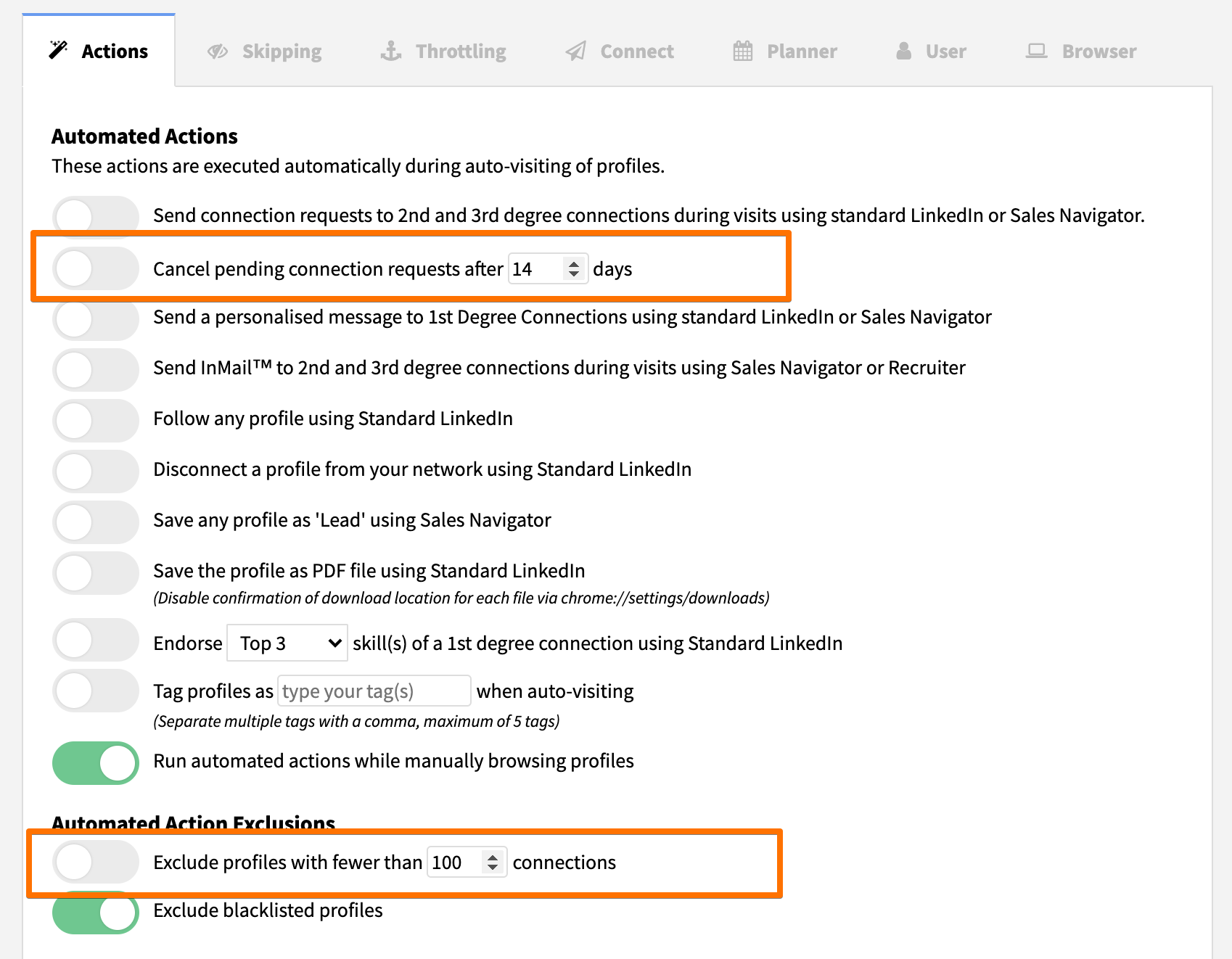Toggle cancel pending connection requests
The image size is (1232, 959).
95,268
